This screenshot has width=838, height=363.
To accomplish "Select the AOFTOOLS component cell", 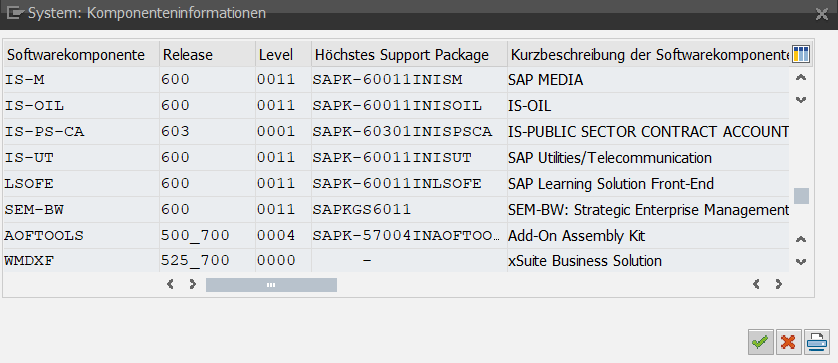I will (x=81, y=236).
